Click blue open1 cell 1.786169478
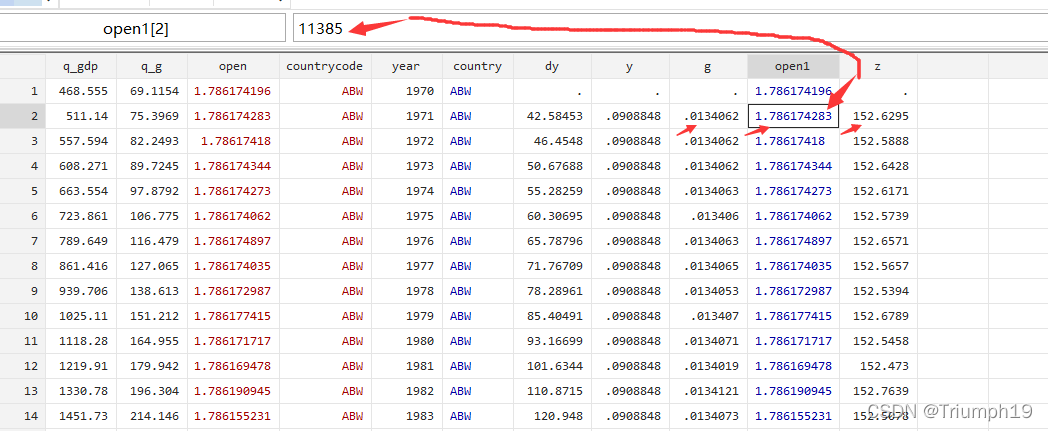This screenshot has height=431, width=1048. click(793, 366)
